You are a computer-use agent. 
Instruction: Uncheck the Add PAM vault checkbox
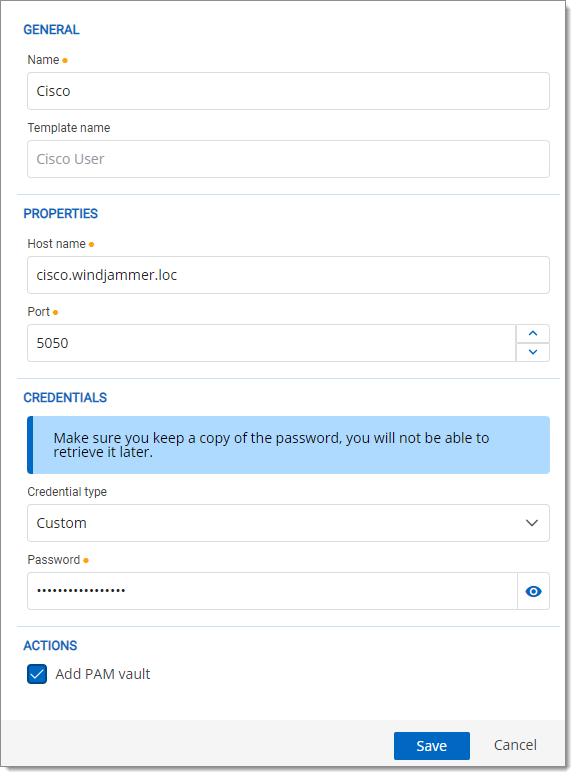point(37,674)
